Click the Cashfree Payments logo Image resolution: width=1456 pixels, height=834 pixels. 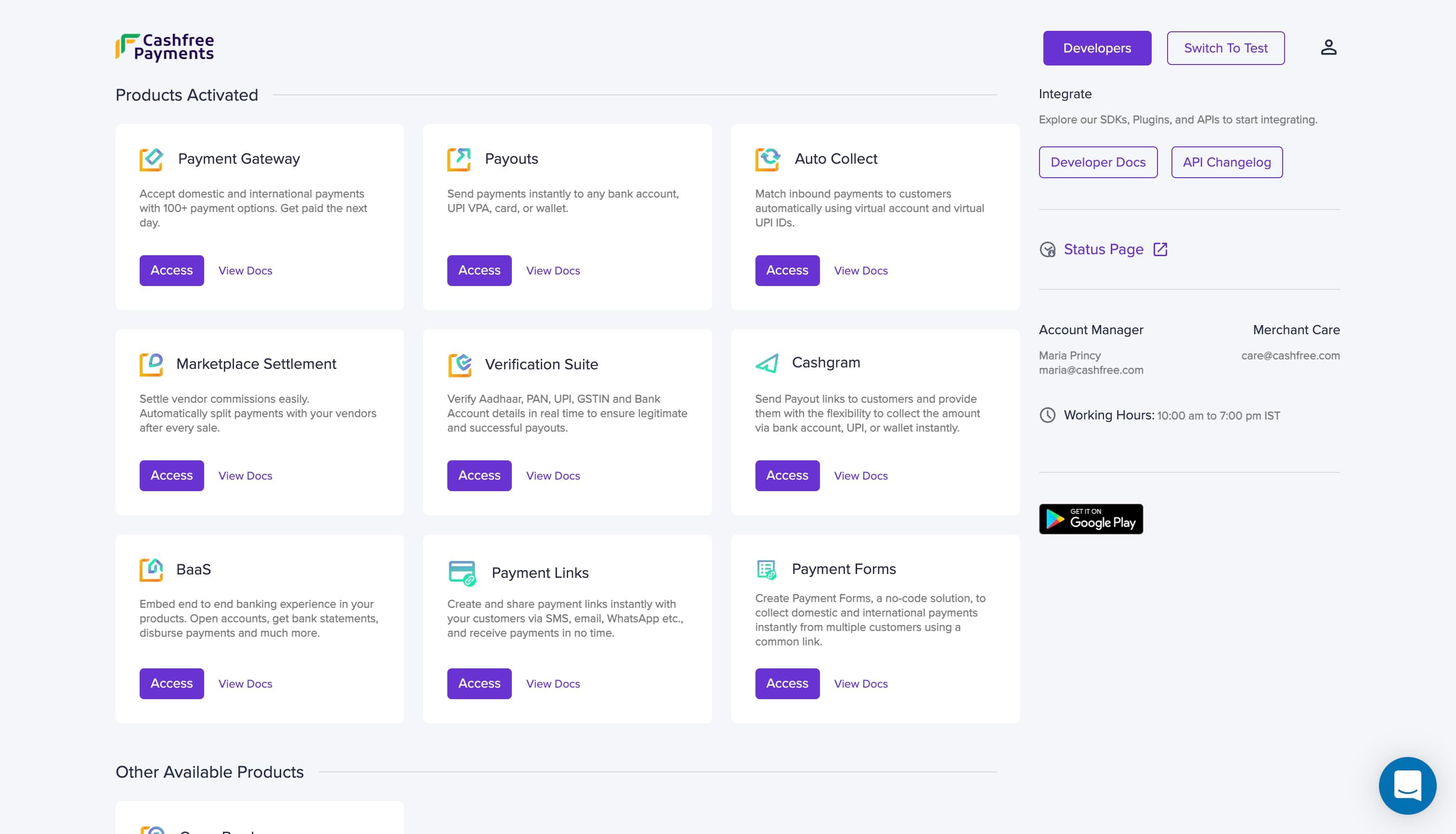[x=165, y=48]
